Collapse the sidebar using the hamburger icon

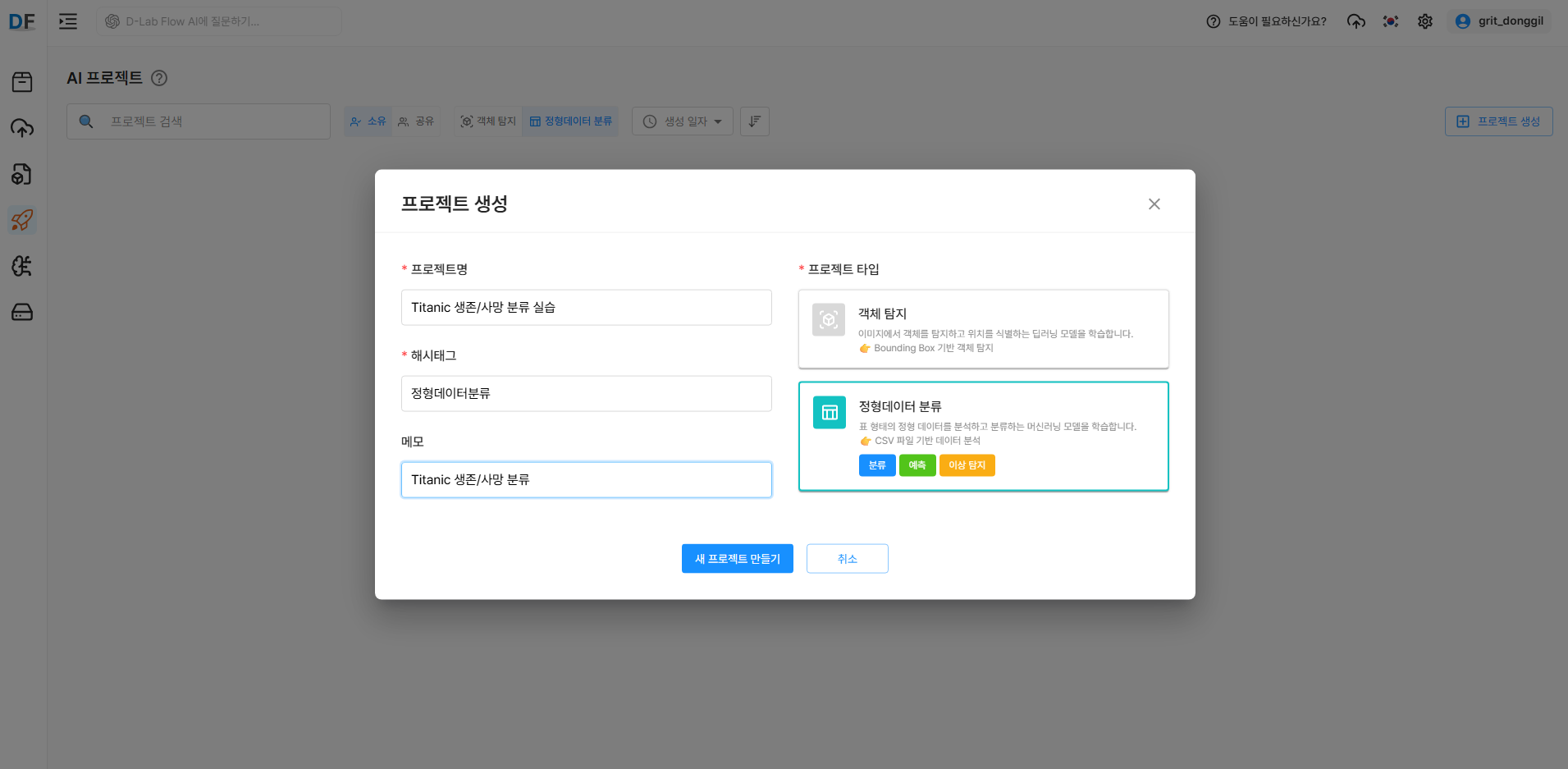click(x=68, y=21)
